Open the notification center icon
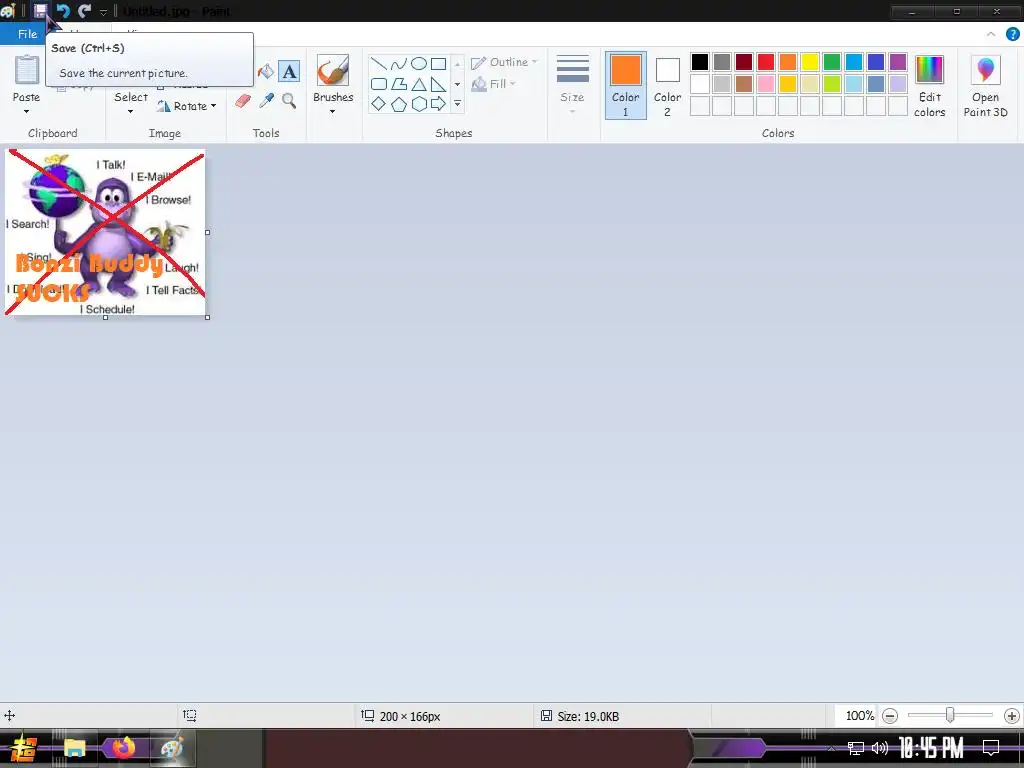This screenshot has height=768, width=1024. click(x=991, y=747)
